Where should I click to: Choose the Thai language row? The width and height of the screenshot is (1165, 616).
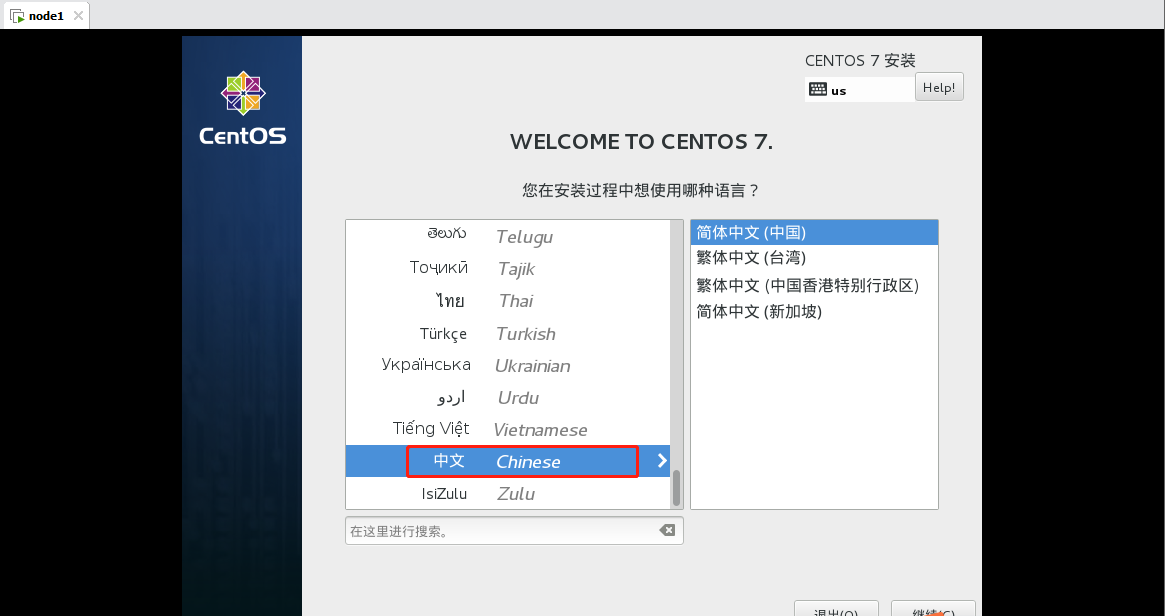click(507, 301)
